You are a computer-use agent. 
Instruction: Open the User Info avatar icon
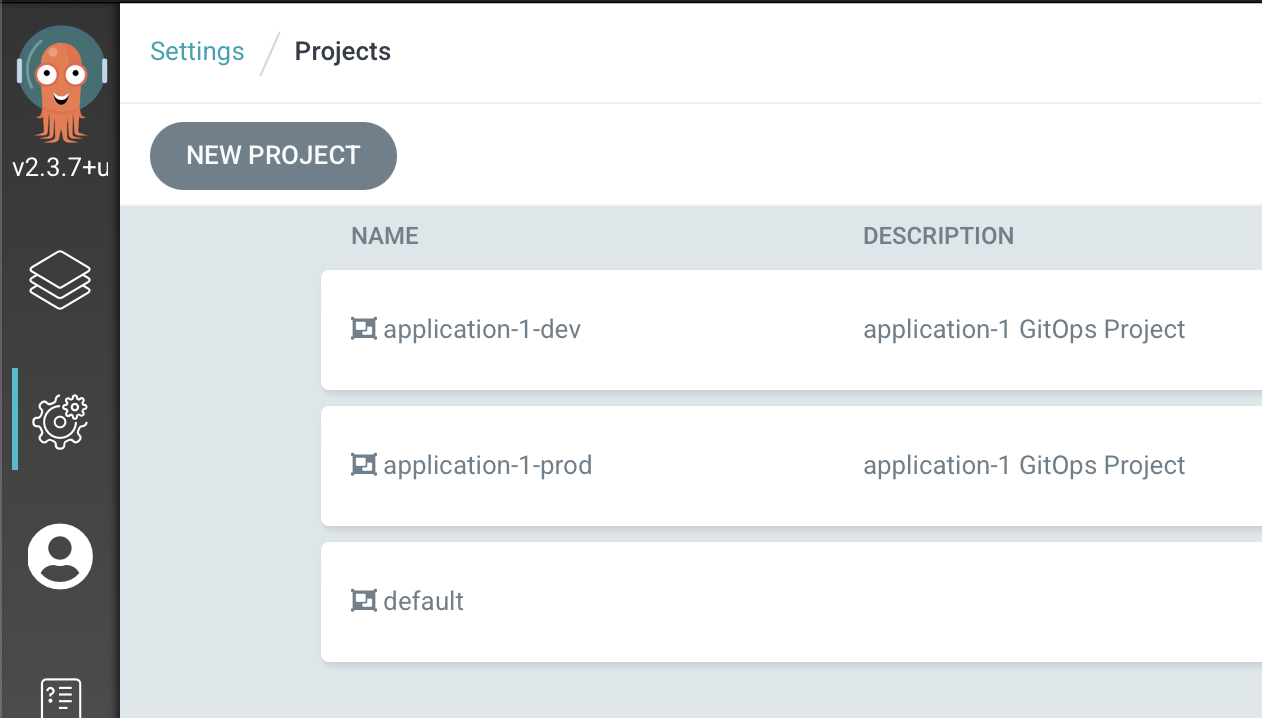[x=60, y=556]
